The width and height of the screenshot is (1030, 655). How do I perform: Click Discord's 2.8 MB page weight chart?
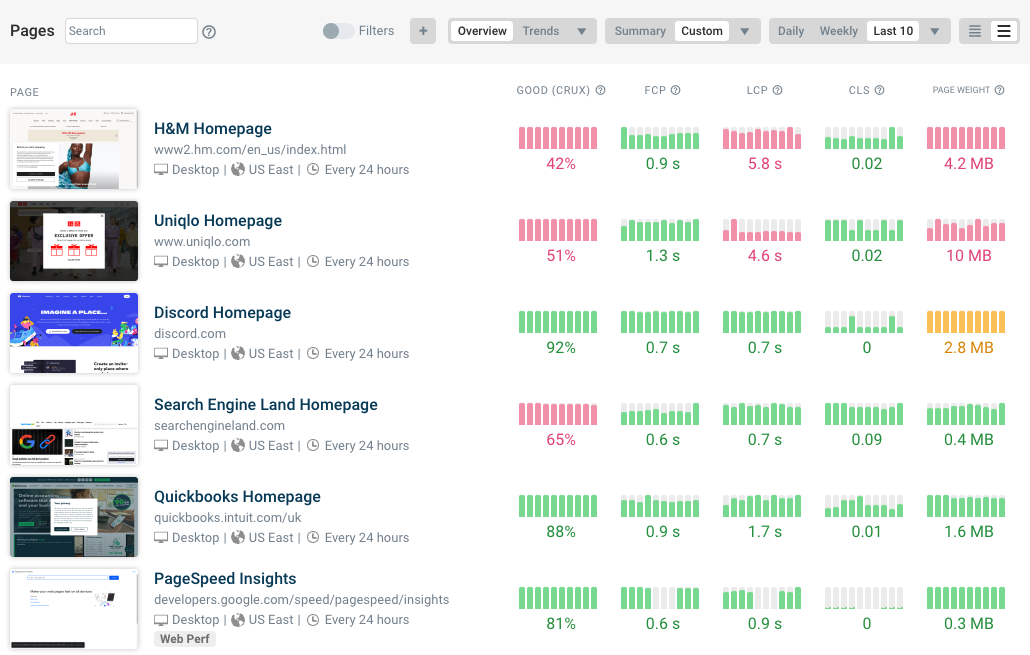point(966,322)
